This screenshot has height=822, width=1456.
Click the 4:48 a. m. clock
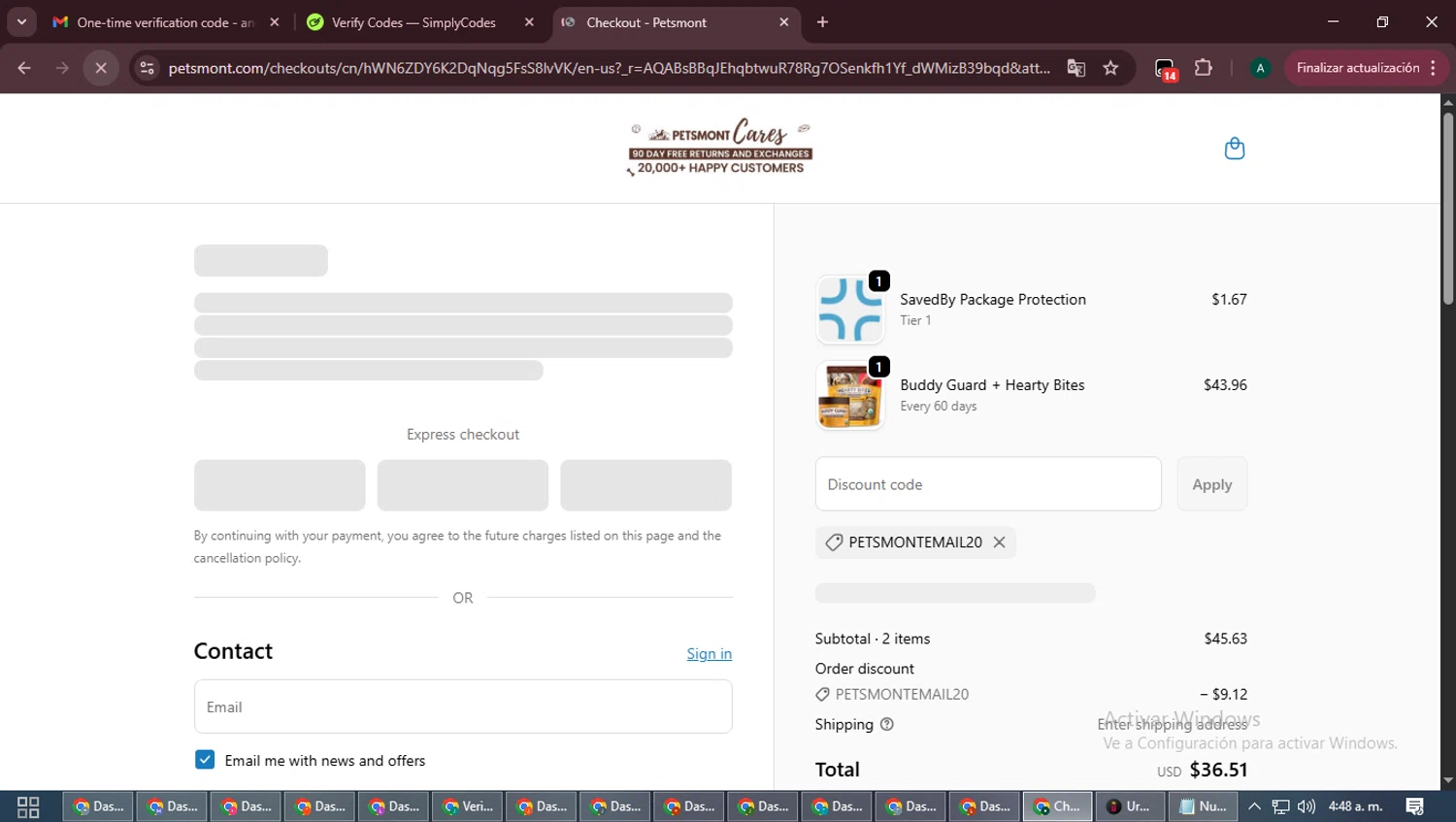(1355, 806)
